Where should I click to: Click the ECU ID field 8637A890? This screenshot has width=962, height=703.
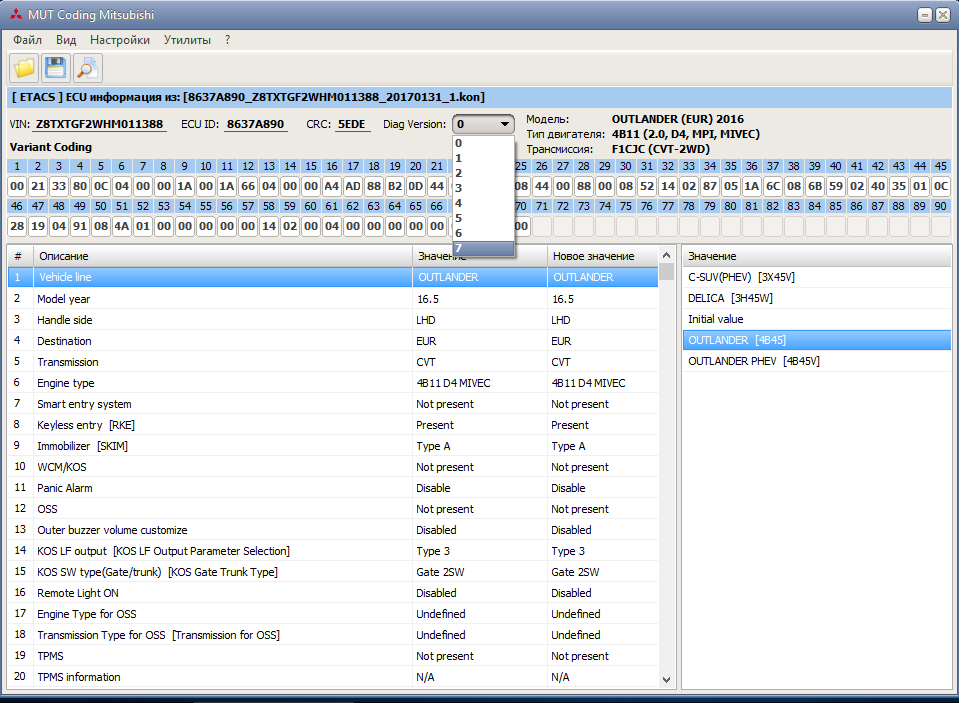pos(255,124)
